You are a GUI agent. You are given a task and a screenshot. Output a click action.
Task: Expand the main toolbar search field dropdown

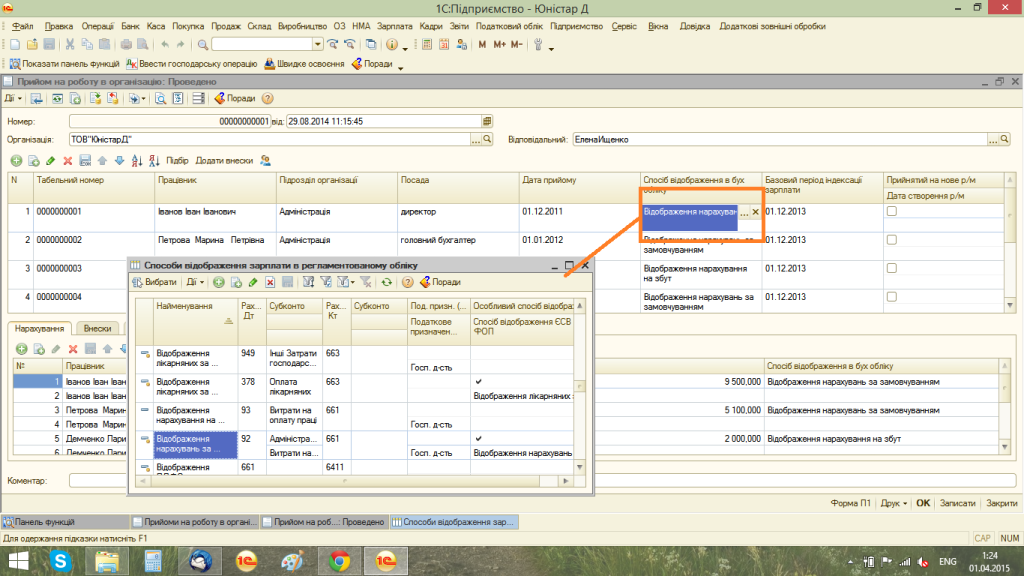(x=317, y=44)
